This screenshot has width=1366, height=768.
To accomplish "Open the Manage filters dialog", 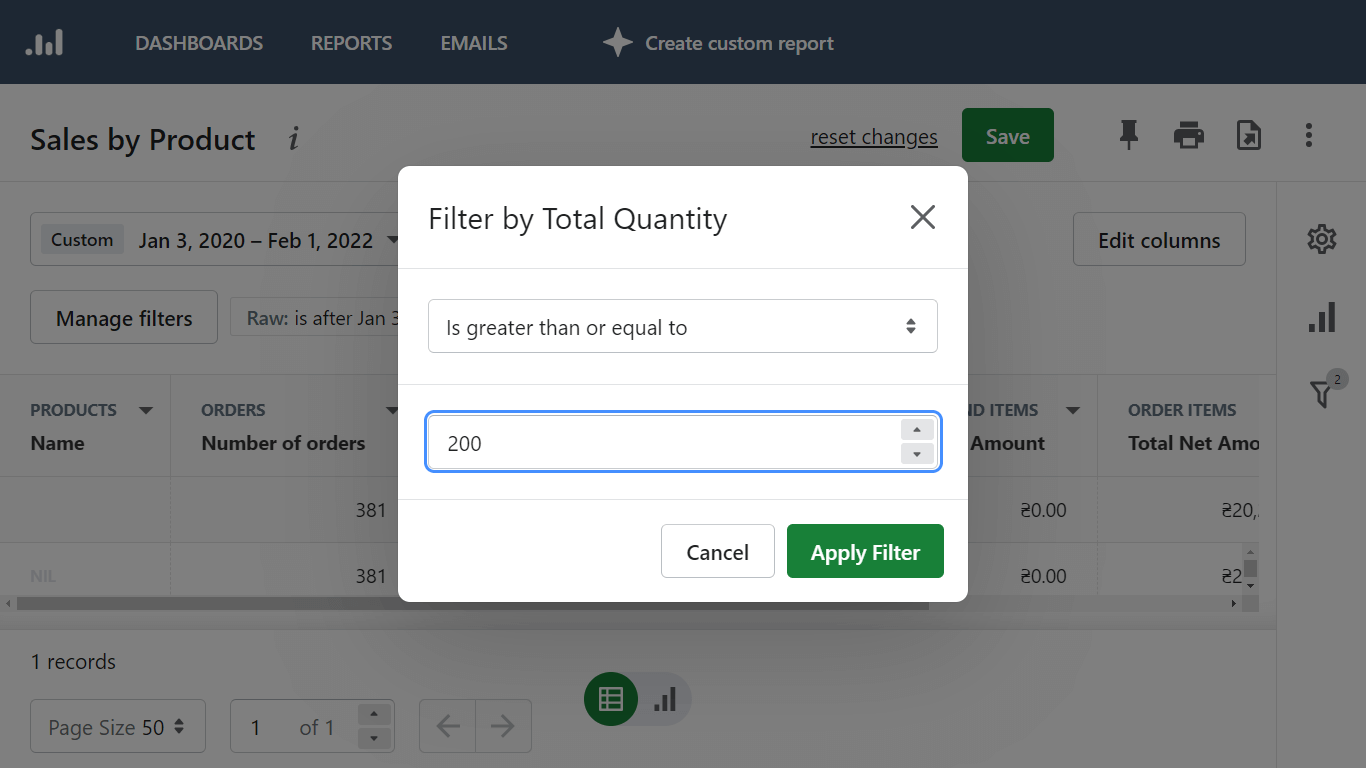I will click(123, 317).
